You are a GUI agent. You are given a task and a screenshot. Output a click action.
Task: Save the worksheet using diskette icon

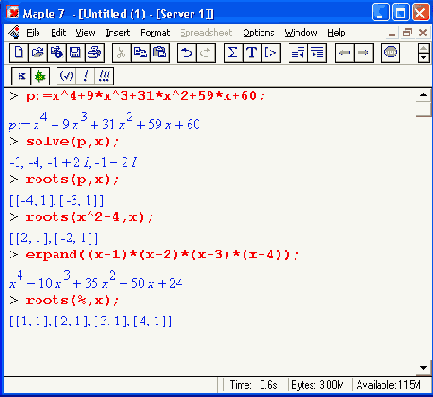coord(76,53)
